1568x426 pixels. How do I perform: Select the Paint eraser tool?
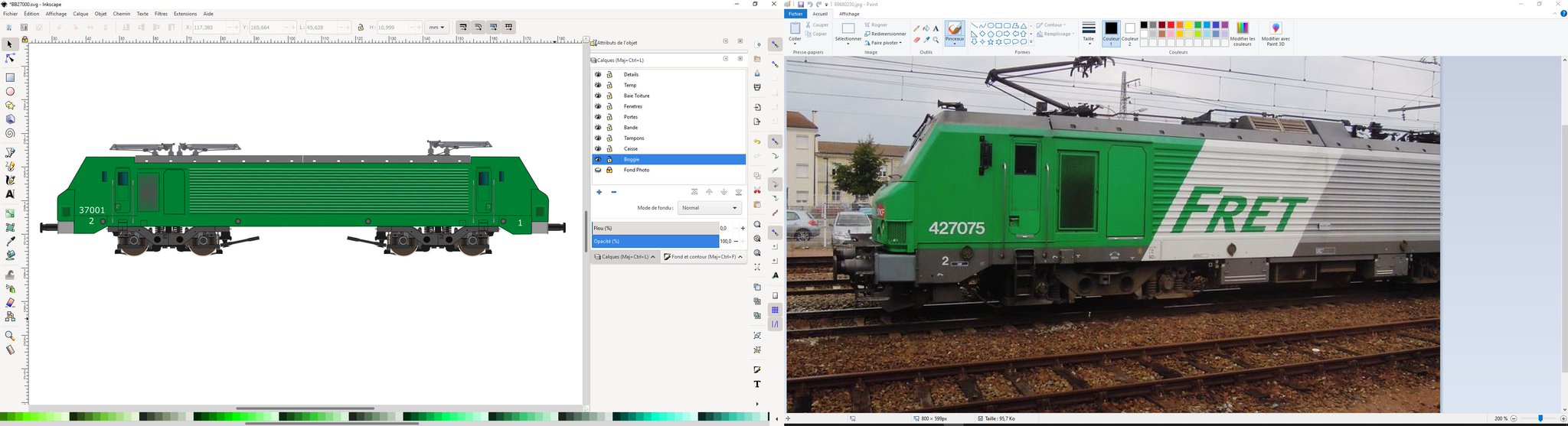click(x=916, y=40)
